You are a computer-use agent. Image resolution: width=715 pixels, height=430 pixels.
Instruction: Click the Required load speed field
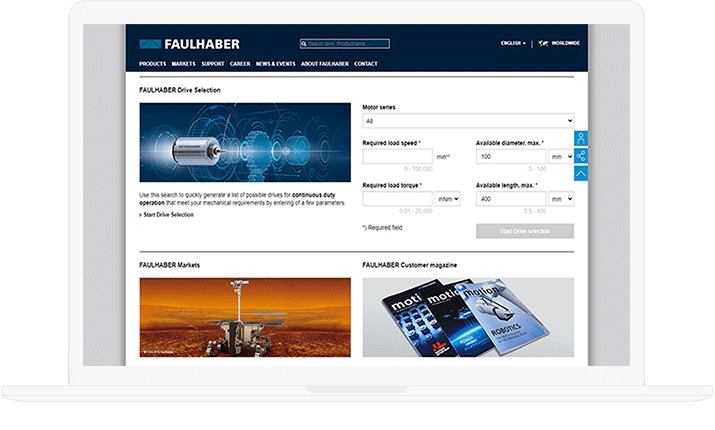click(397, 156)
